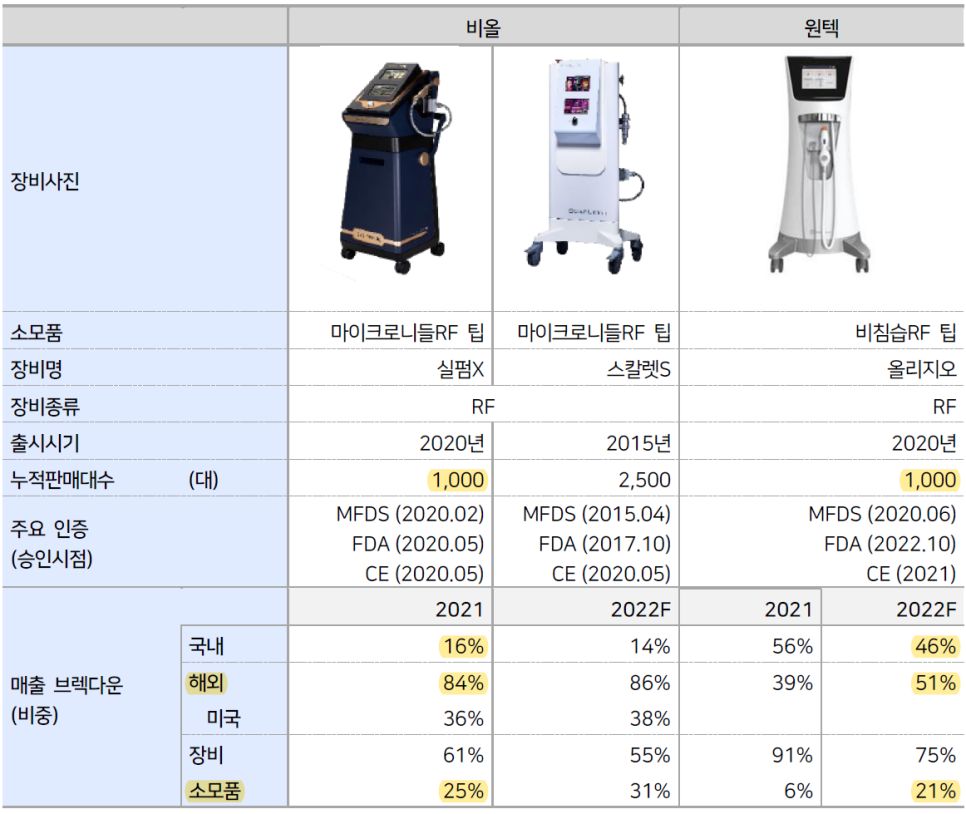966x814 pixels.
Task: Select the 61% equipment value
Action: (x=463, y=755)
